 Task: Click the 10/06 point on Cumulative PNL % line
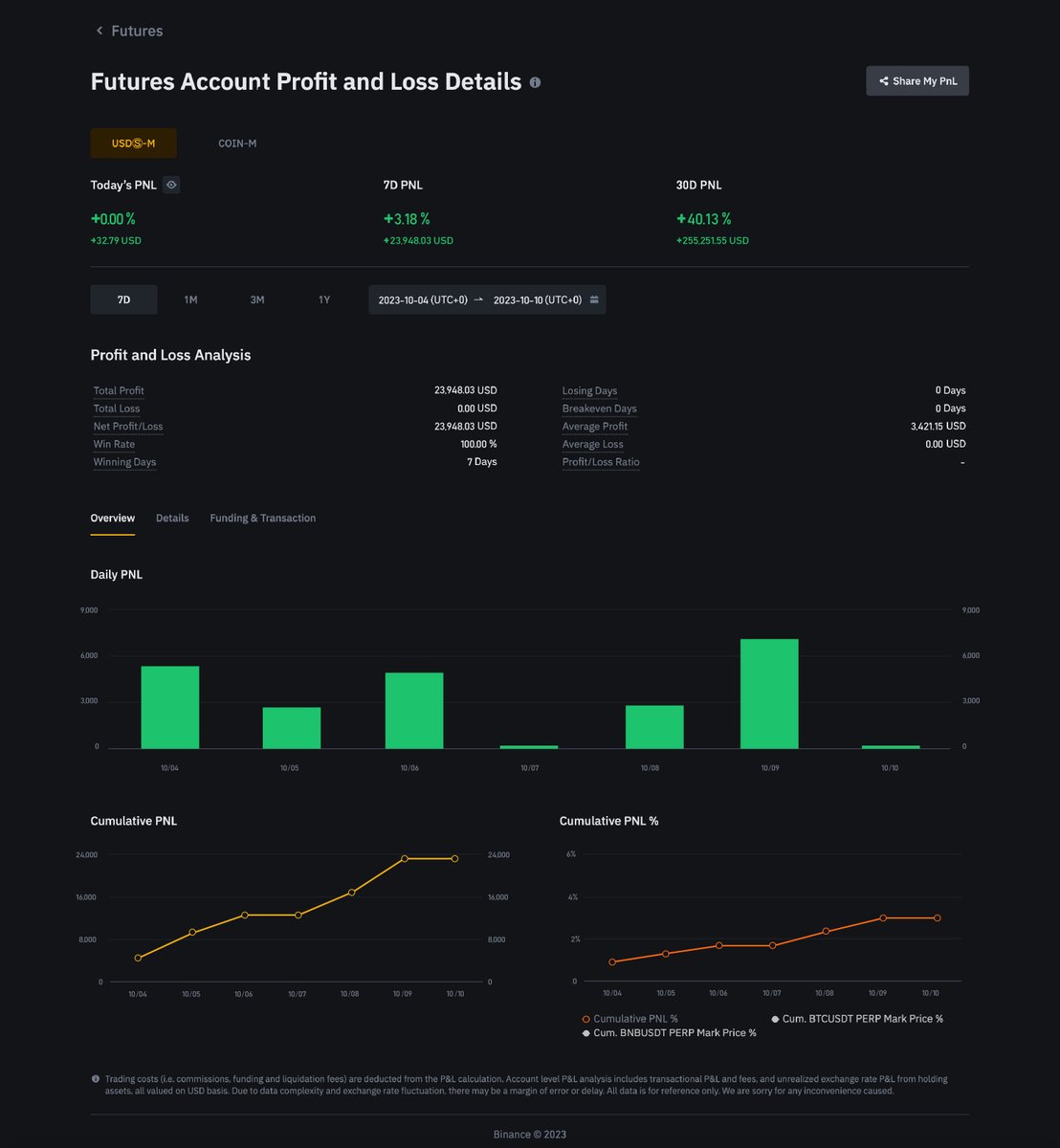point(718,945)
